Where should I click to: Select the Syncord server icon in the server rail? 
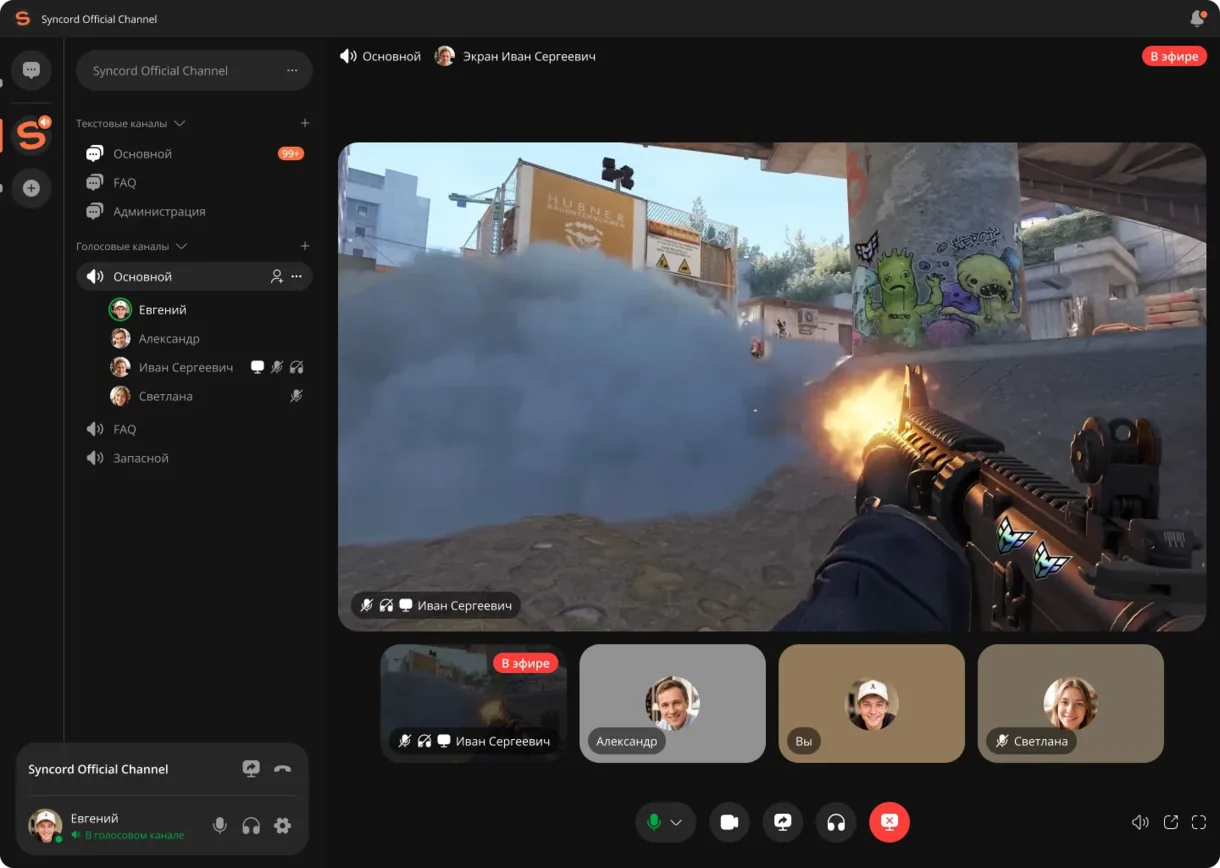31,134
